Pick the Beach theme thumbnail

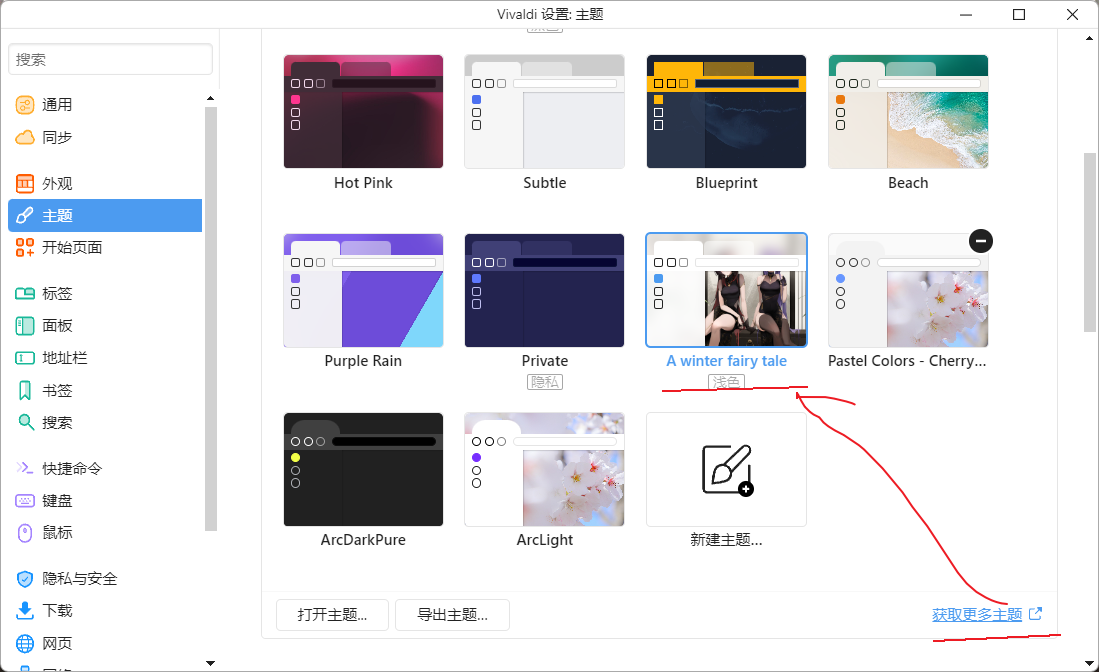[x=908, y=111]
